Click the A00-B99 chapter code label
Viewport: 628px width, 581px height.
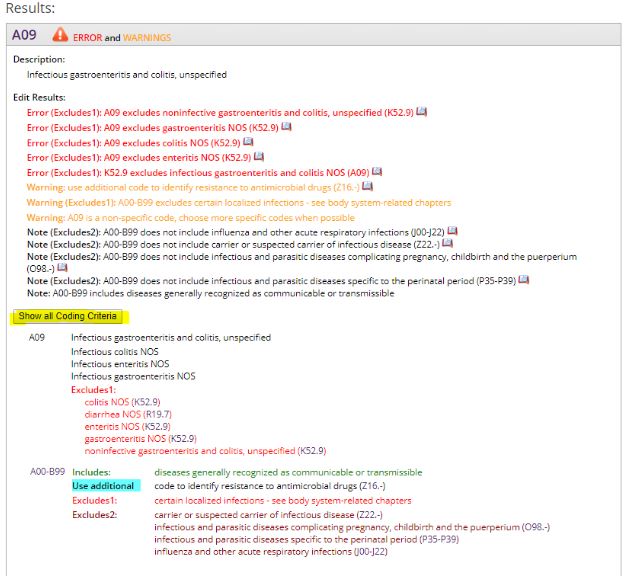pyautogui.click(x=48, y=472)
